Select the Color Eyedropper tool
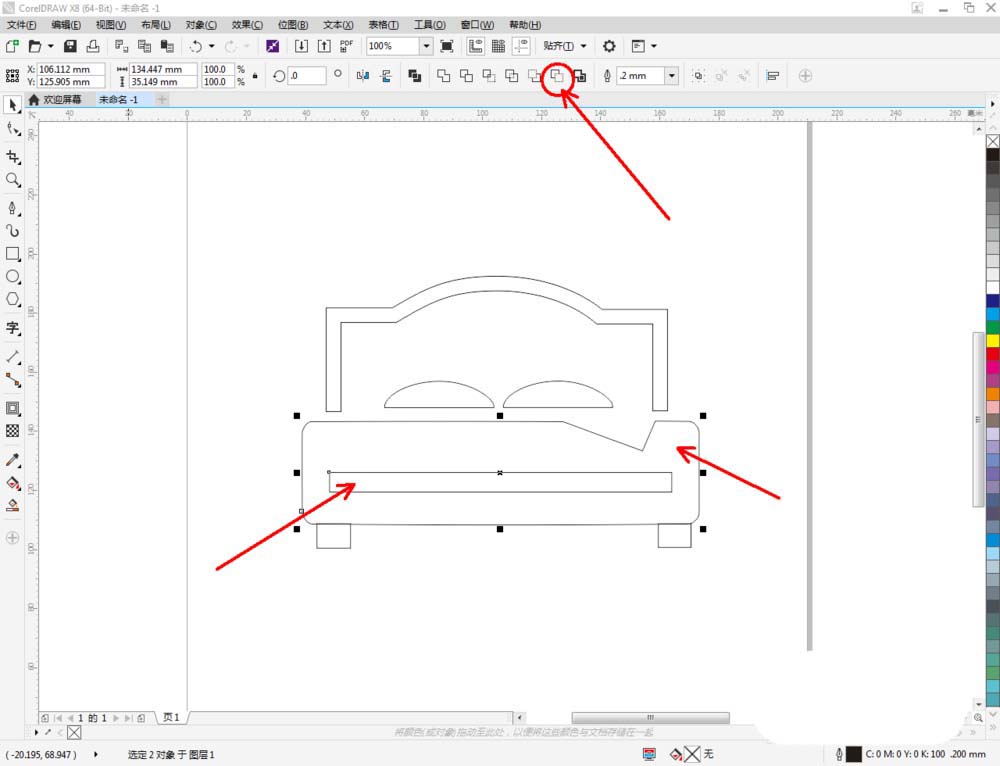1000x766 pixels. pyautogui.click(x=12, y=460)
